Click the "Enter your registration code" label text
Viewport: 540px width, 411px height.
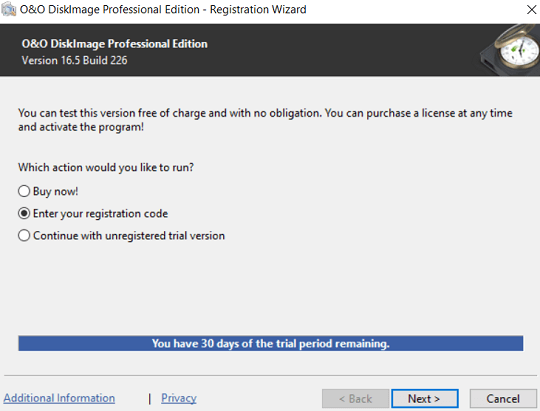(x=100, y=214)
